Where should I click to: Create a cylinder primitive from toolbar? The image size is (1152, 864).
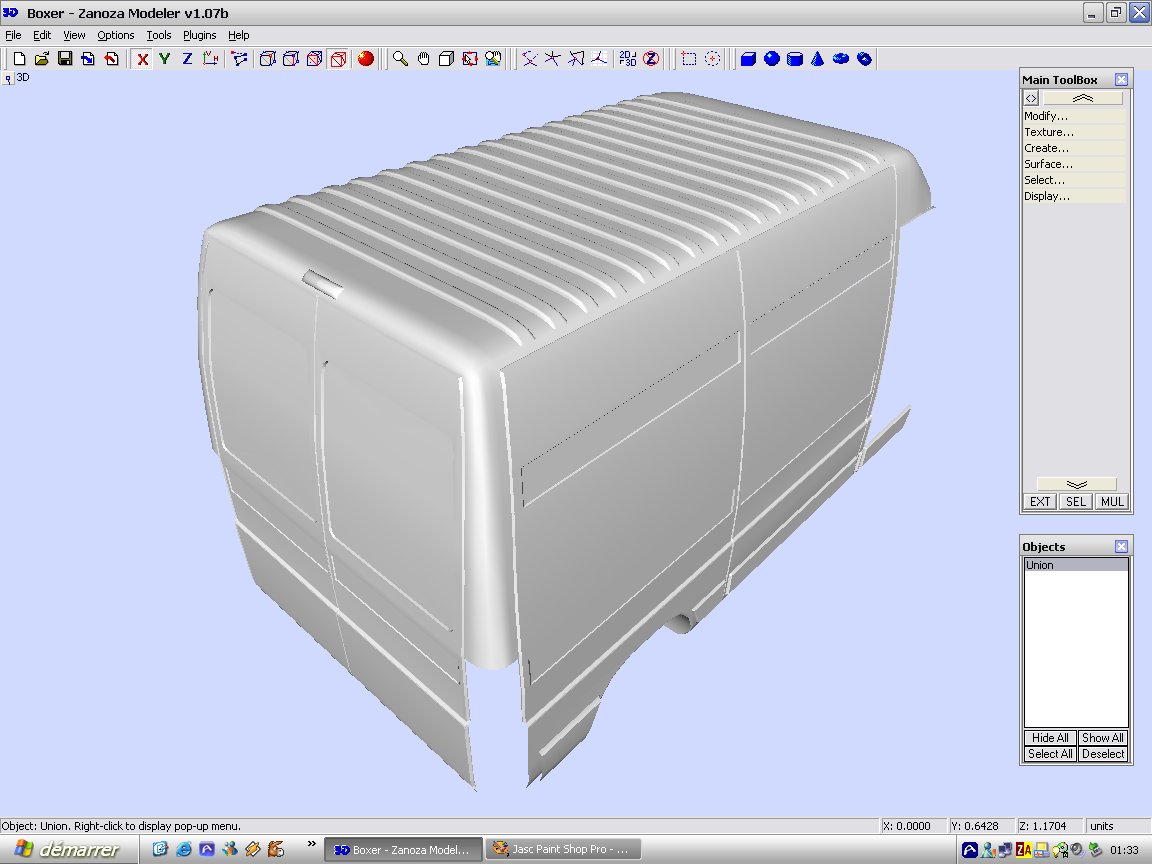pos(795,59)
